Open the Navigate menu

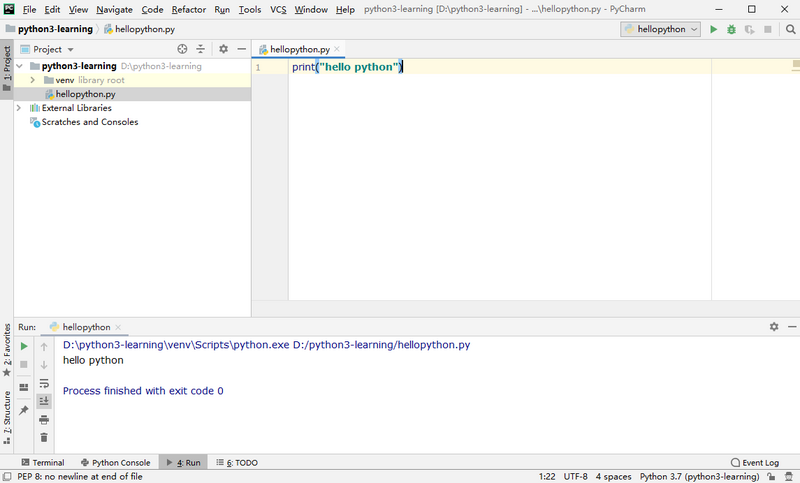click(114, 9)
